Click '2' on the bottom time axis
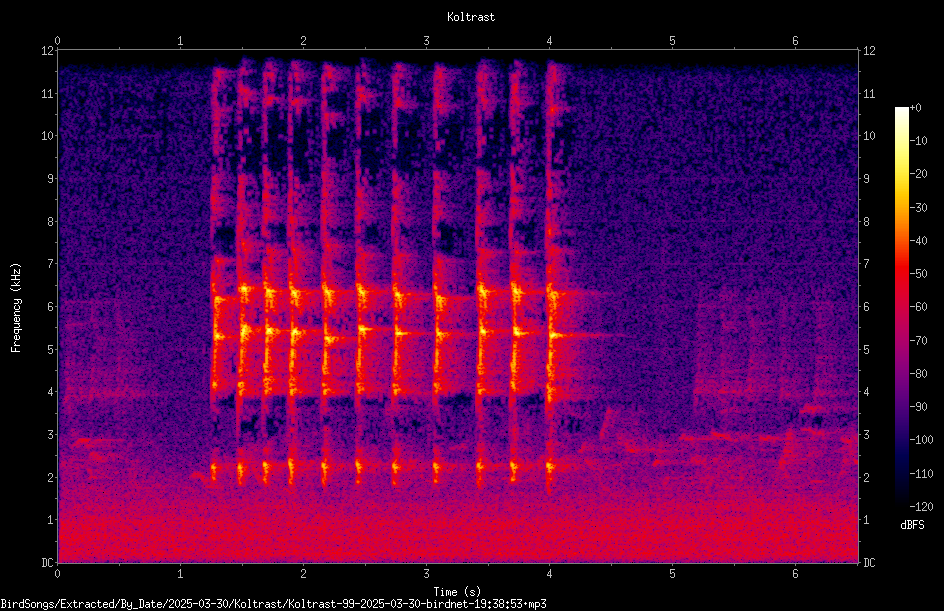Image resolution: width=944 pixels, height=611 pixels. point(303,574)
